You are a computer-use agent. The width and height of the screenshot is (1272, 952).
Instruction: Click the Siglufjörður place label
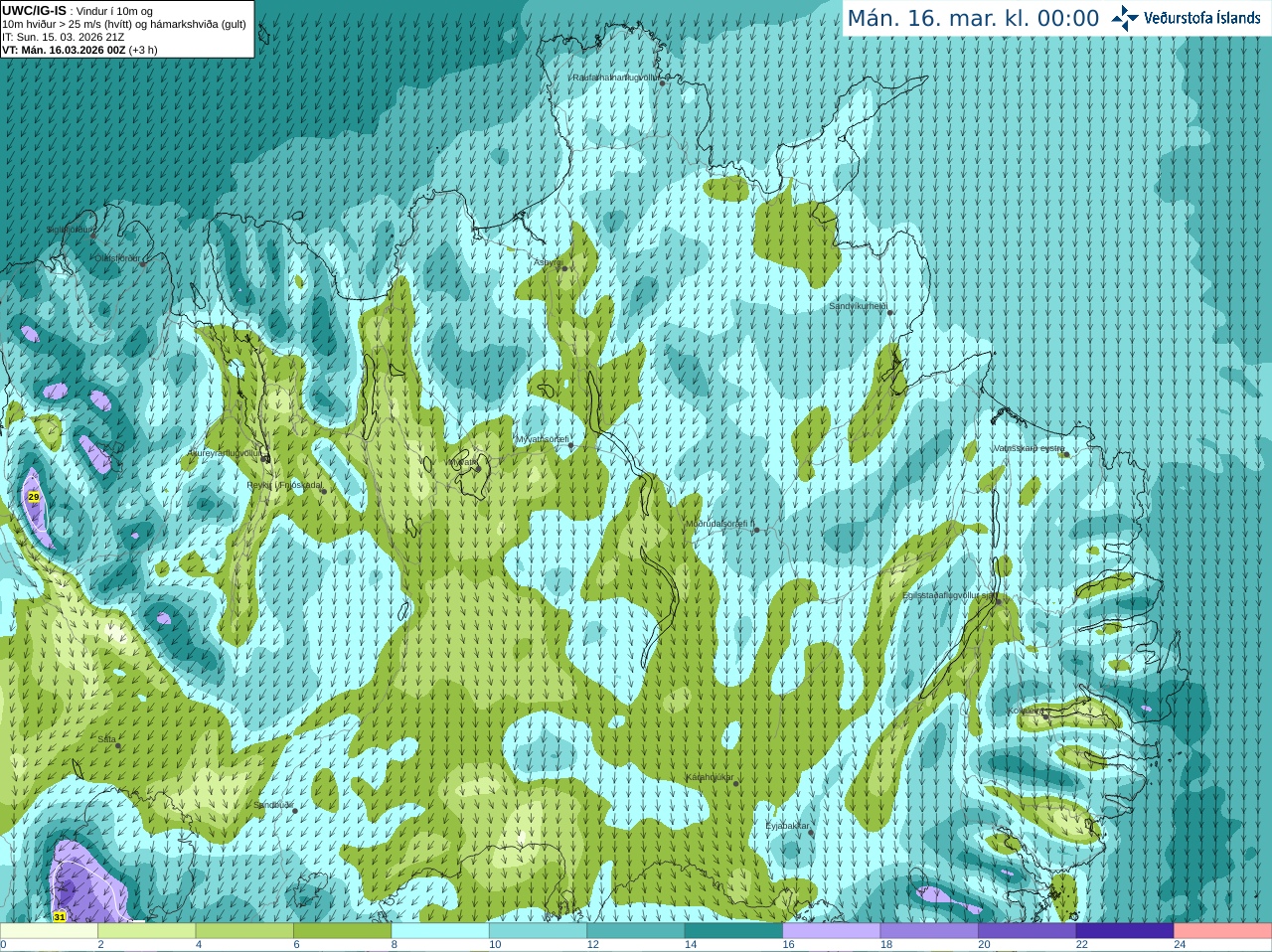click(72, 229)
